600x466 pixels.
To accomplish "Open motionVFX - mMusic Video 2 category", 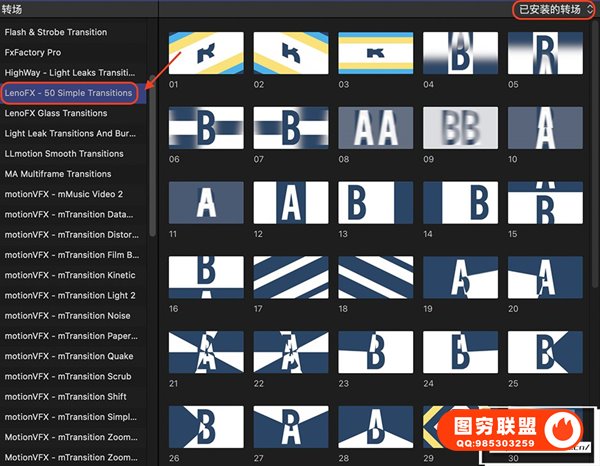I will click(x=64, y=194).
